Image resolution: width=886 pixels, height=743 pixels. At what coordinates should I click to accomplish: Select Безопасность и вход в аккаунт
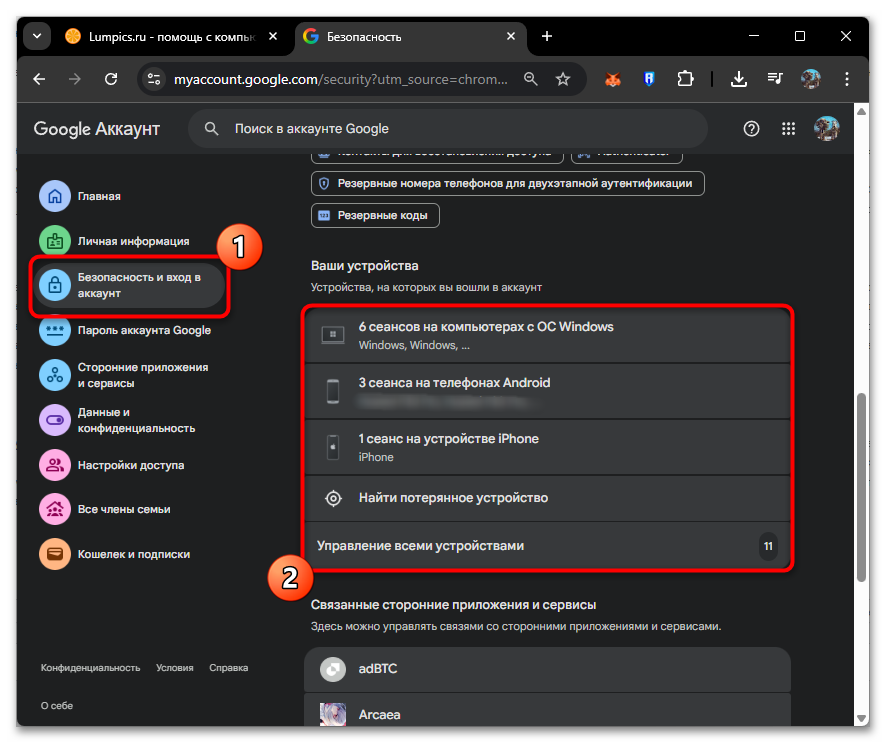[x=129, y=285]
